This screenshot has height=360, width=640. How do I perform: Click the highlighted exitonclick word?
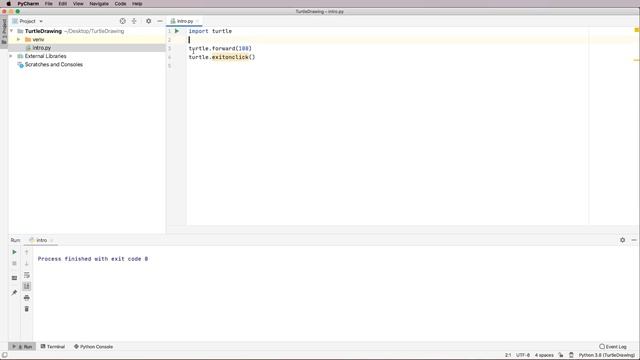pyautogui.click(x=230, y=57)
